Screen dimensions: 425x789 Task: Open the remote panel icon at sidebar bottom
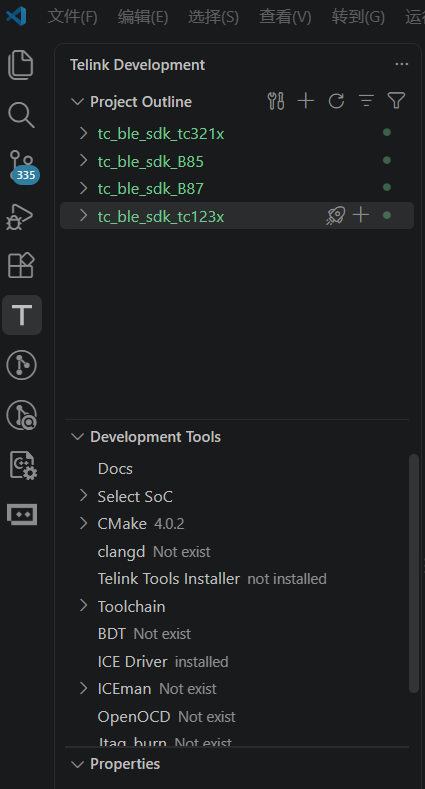[x=22, y=514]
